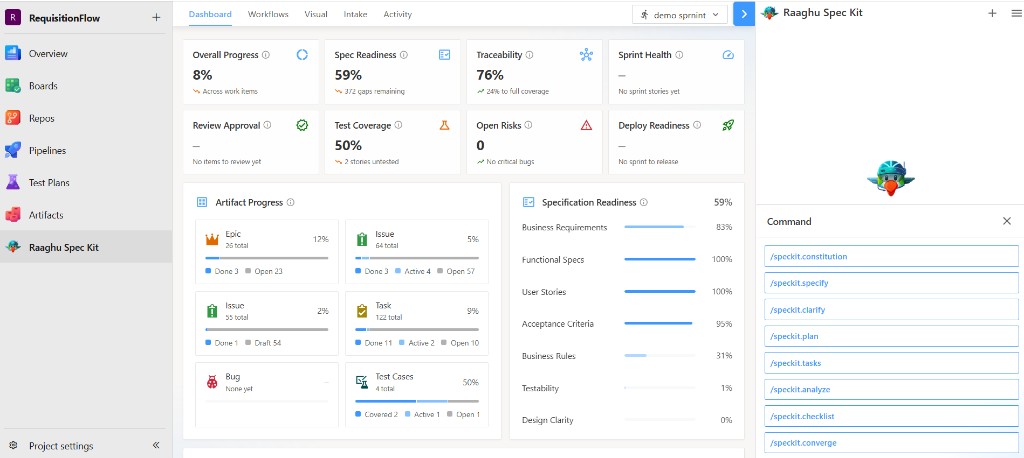Click the Review Approval check badge
The image size is (1024, 458).
click(302, 125)
